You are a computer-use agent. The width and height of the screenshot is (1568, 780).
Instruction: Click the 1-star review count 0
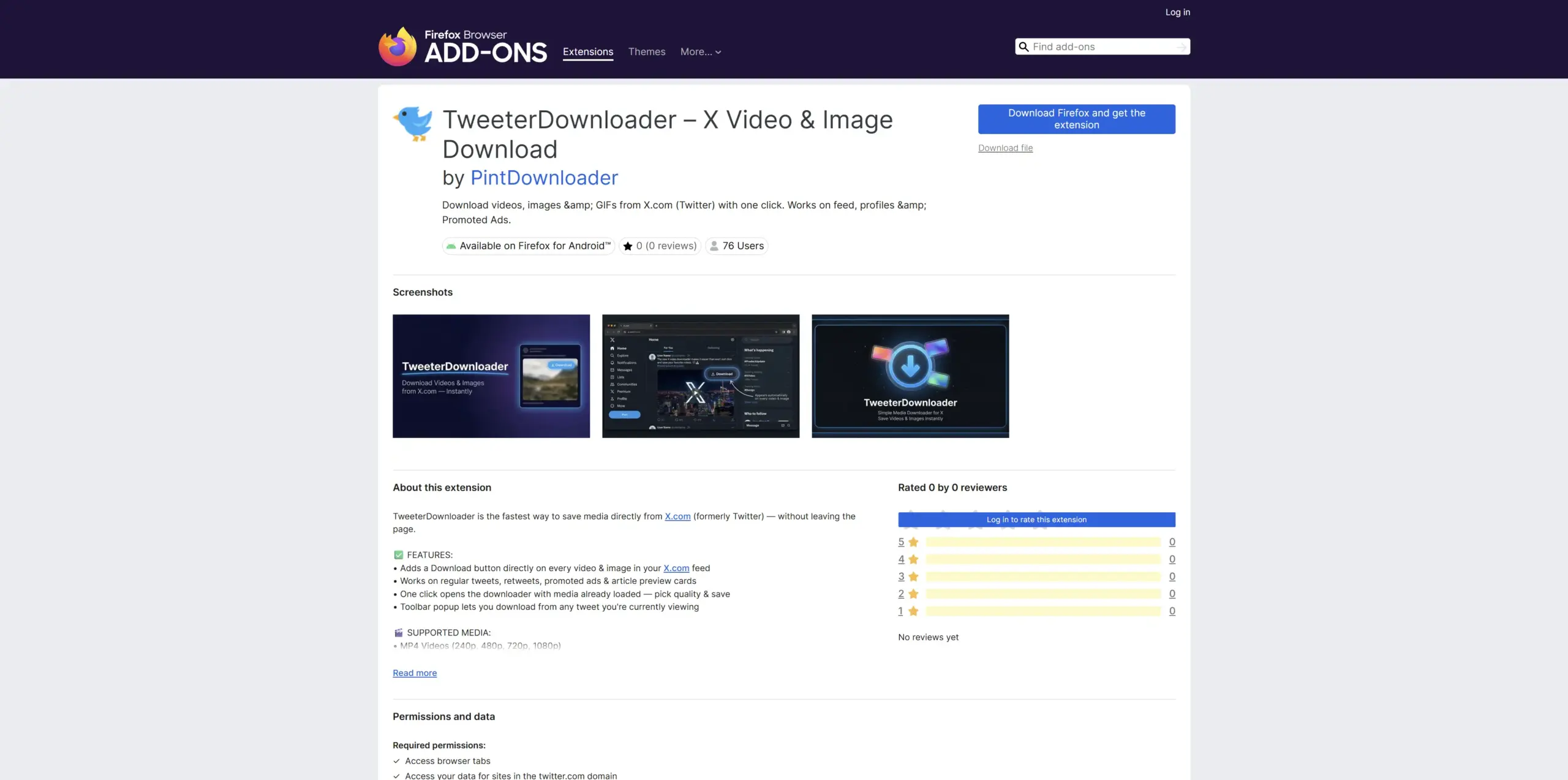tap(1172, 611)
